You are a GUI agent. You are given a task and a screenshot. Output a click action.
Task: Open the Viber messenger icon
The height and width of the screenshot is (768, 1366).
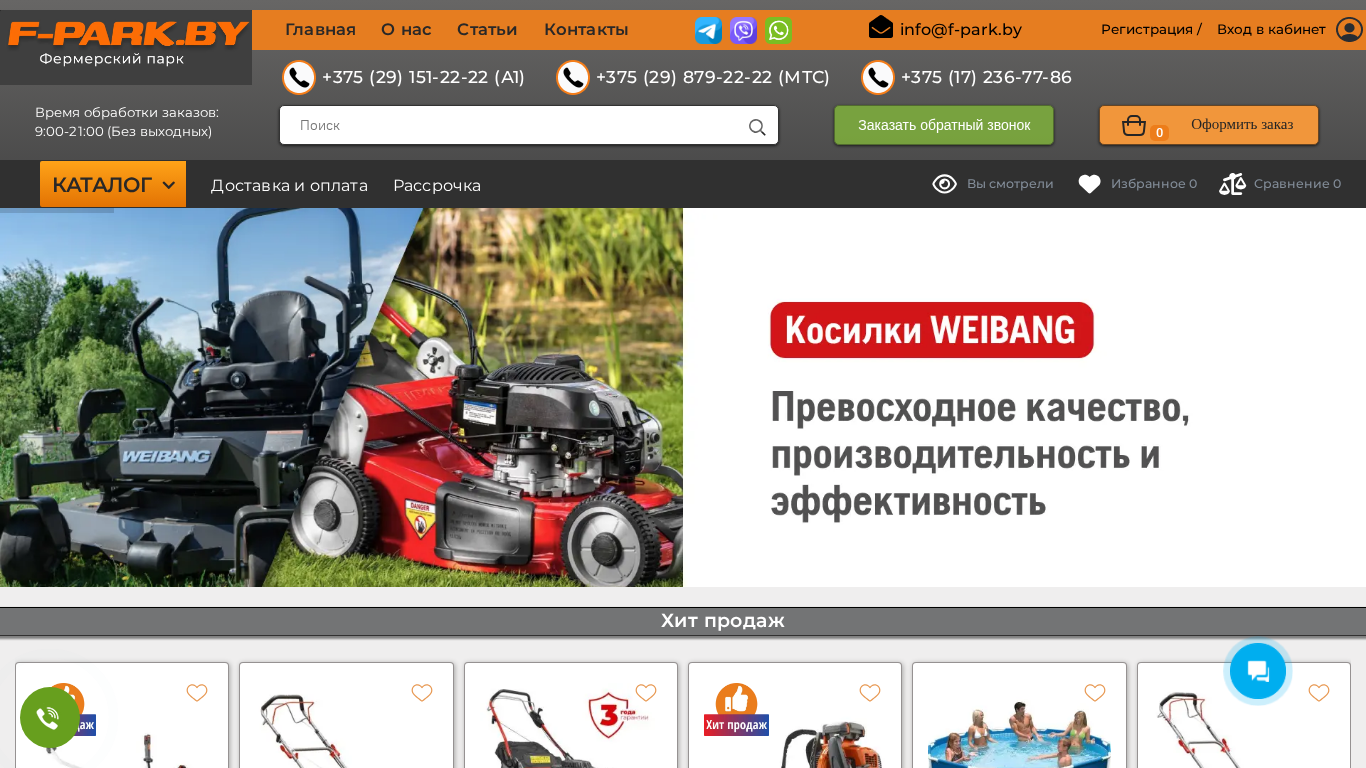(x=743, y=30)
